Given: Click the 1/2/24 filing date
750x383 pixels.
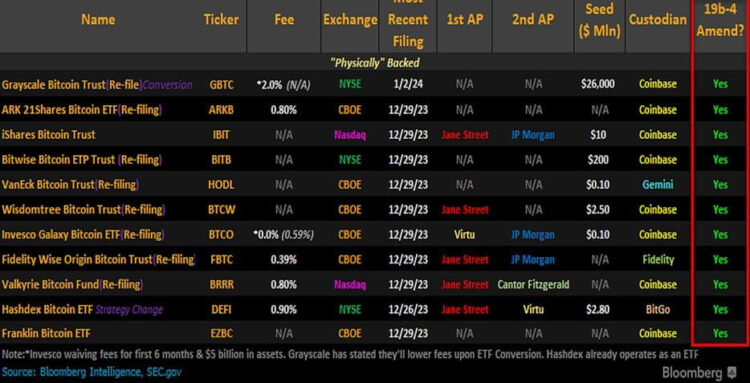Looking at the screenshot, I should (408, 85).
